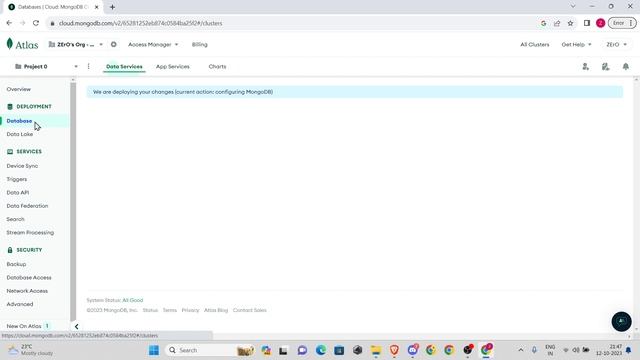Open the Status footer link
The image size is (640, 360).
[150, 310]
